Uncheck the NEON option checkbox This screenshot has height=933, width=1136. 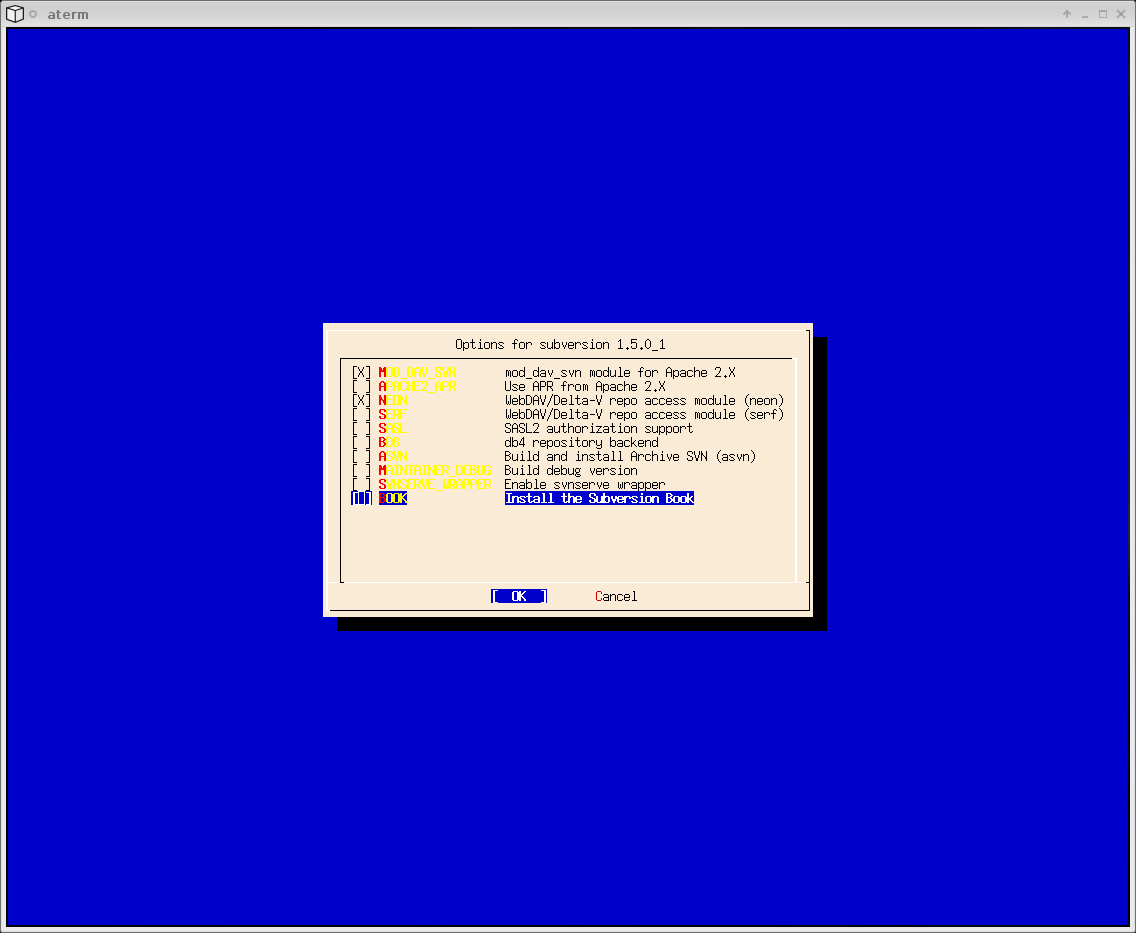coord(361,401)
